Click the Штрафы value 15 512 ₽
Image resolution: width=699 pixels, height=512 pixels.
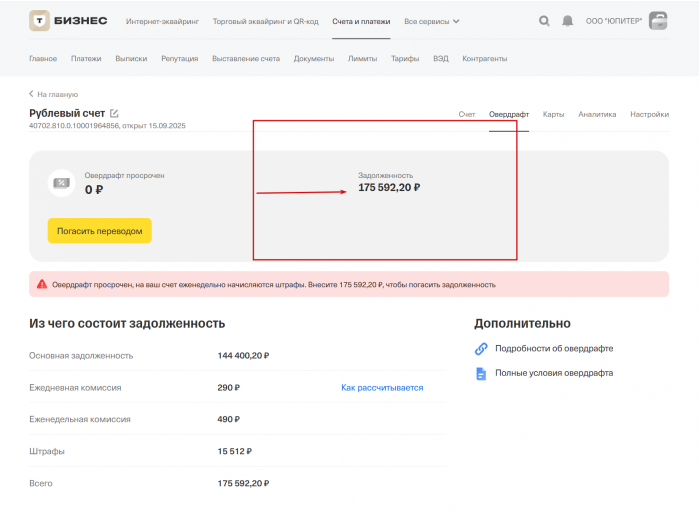tap(234, 451)
